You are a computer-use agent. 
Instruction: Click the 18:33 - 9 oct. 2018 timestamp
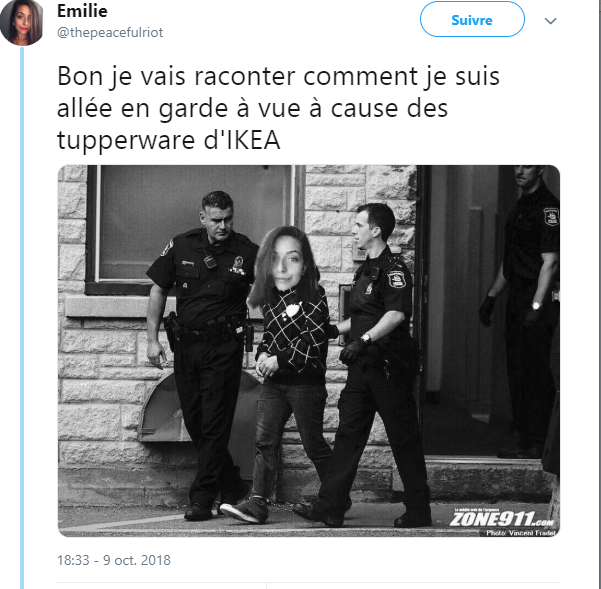pyautogui.click(x=114, y=560)
